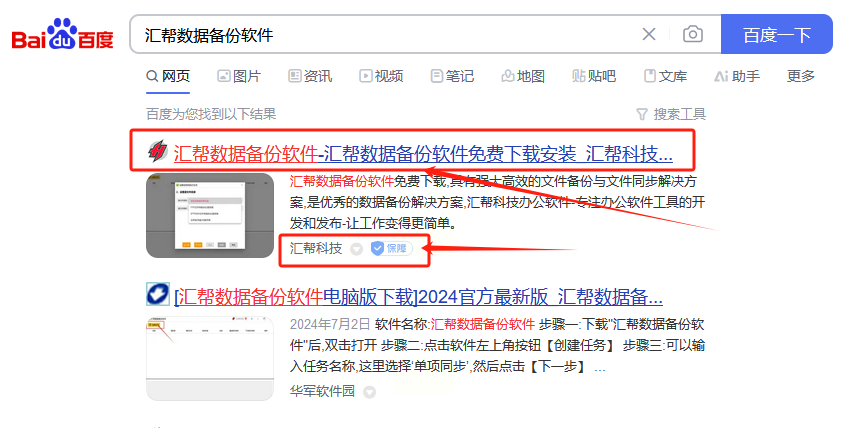This screenshot has width=847, height=428.
Task: Expand dropdown arrow next to 汇帮科技
Action: coord(356,249)
